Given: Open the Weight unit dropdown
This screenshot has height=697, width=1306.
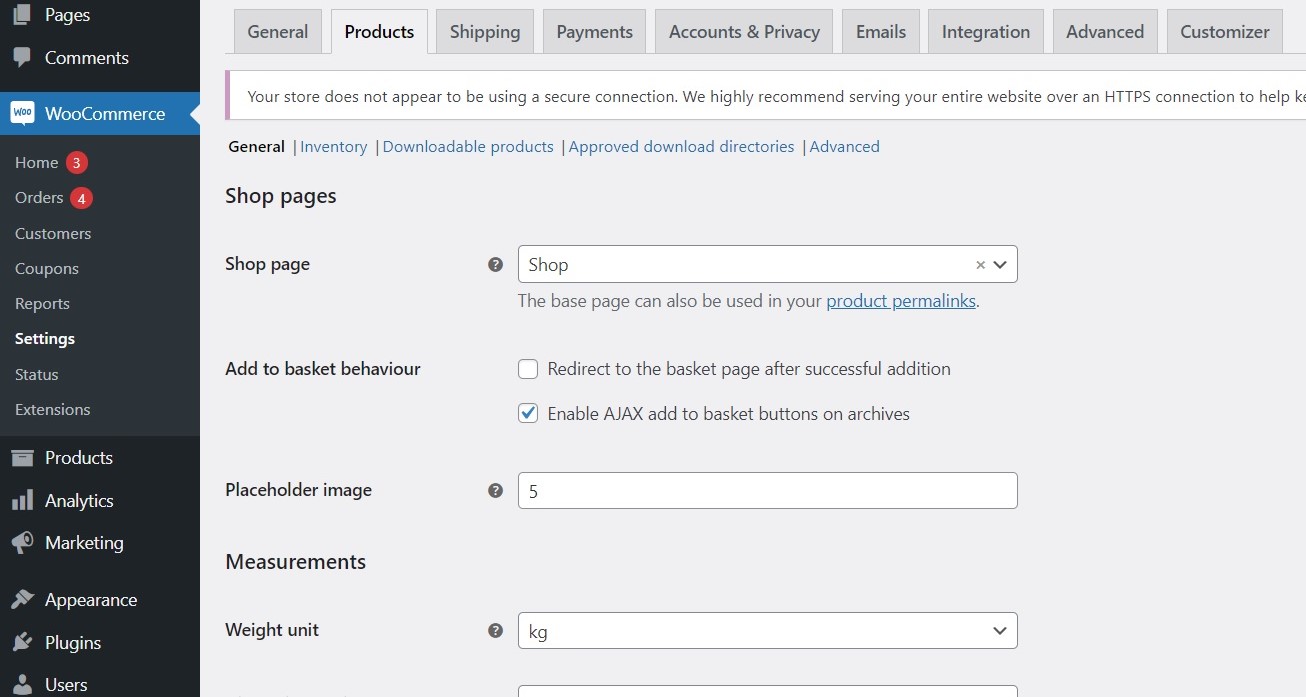Looking at the screenshot, I should tap(767, 631).
